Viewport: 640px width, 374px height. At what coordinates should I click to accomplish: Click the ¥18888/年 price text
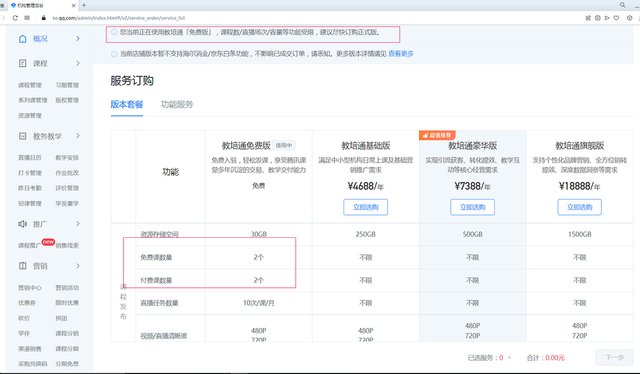click(x=580, y=187)
